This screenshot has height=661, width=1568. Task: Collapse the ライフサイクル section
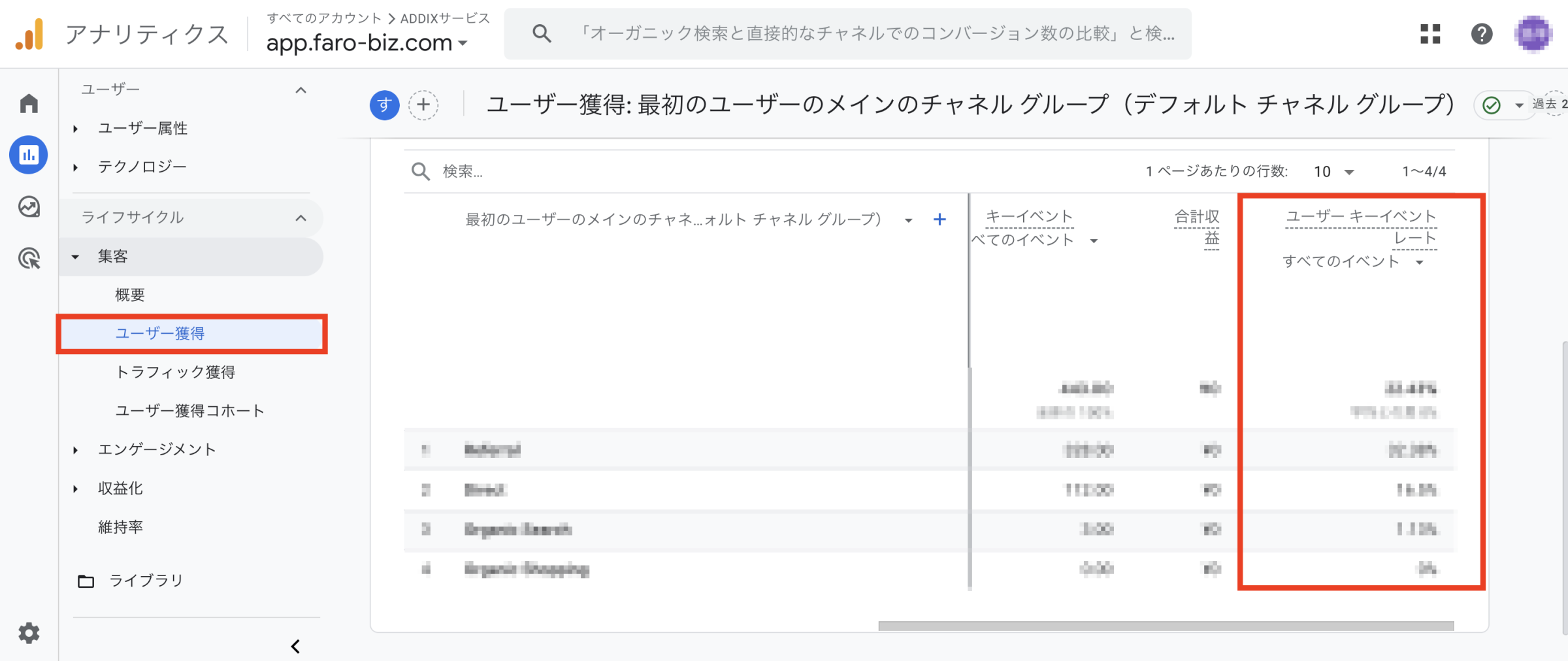[x=301, y=218]
